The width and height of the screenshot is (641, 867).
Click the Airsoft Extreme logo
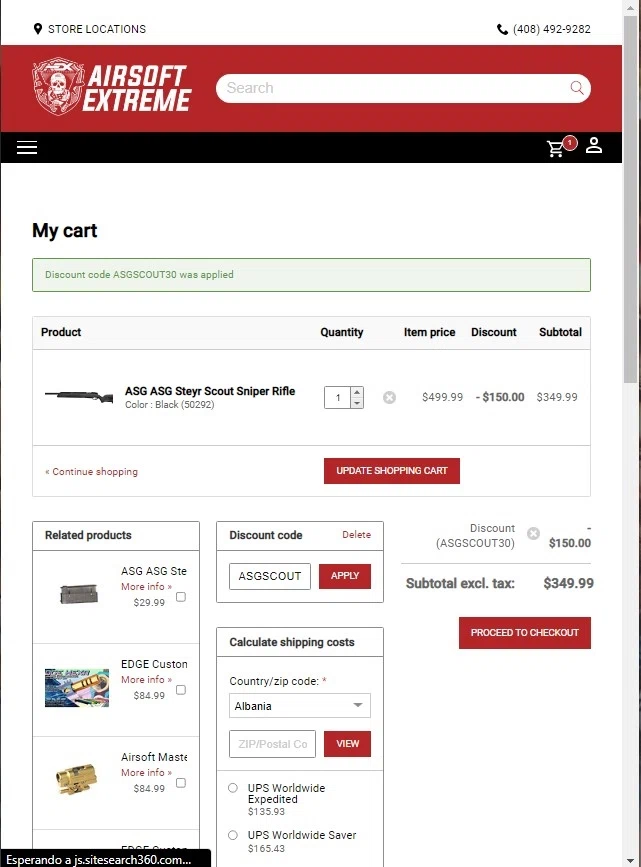tap(111, 87)
